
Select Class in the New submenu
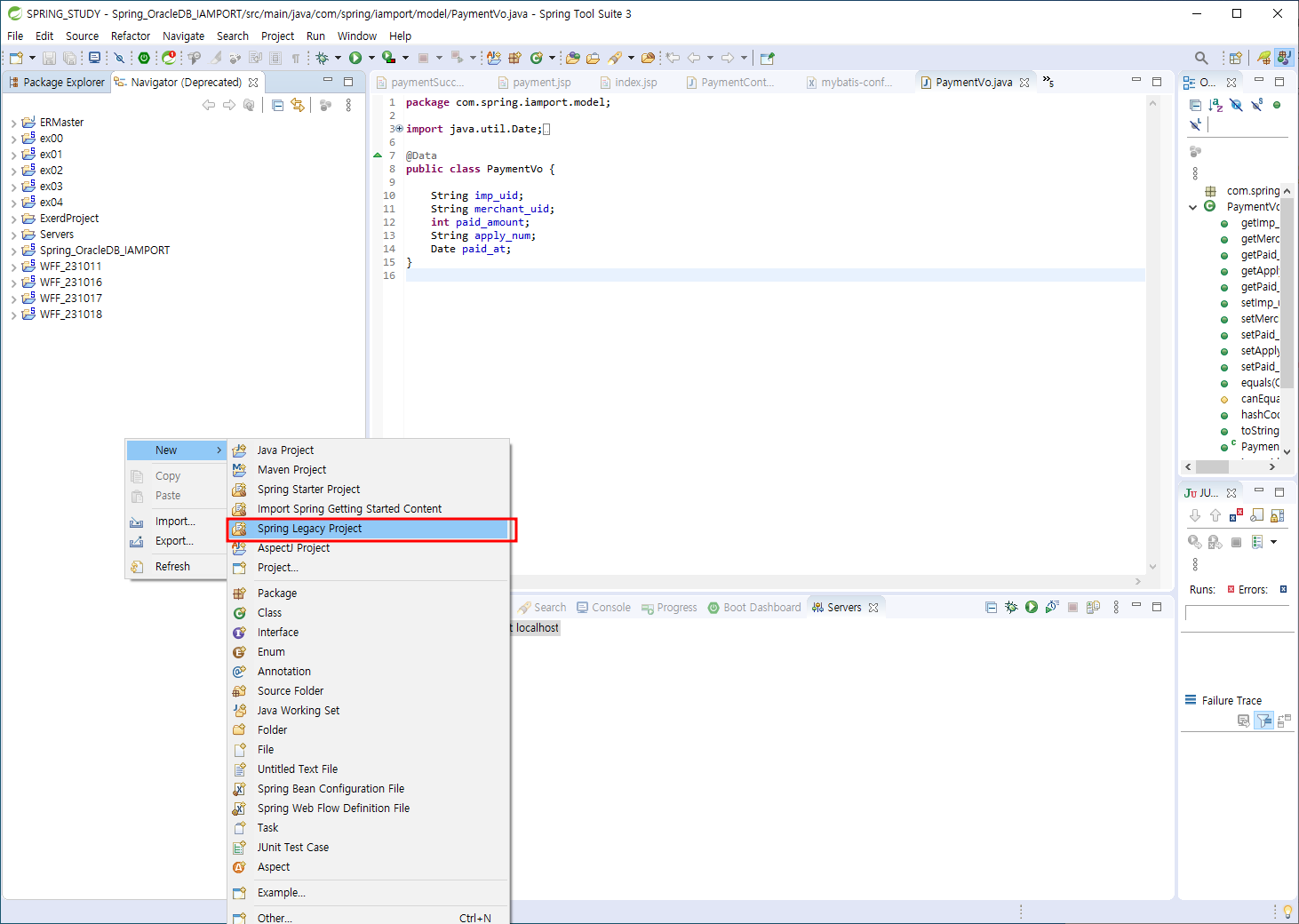(x=369, y=613)
